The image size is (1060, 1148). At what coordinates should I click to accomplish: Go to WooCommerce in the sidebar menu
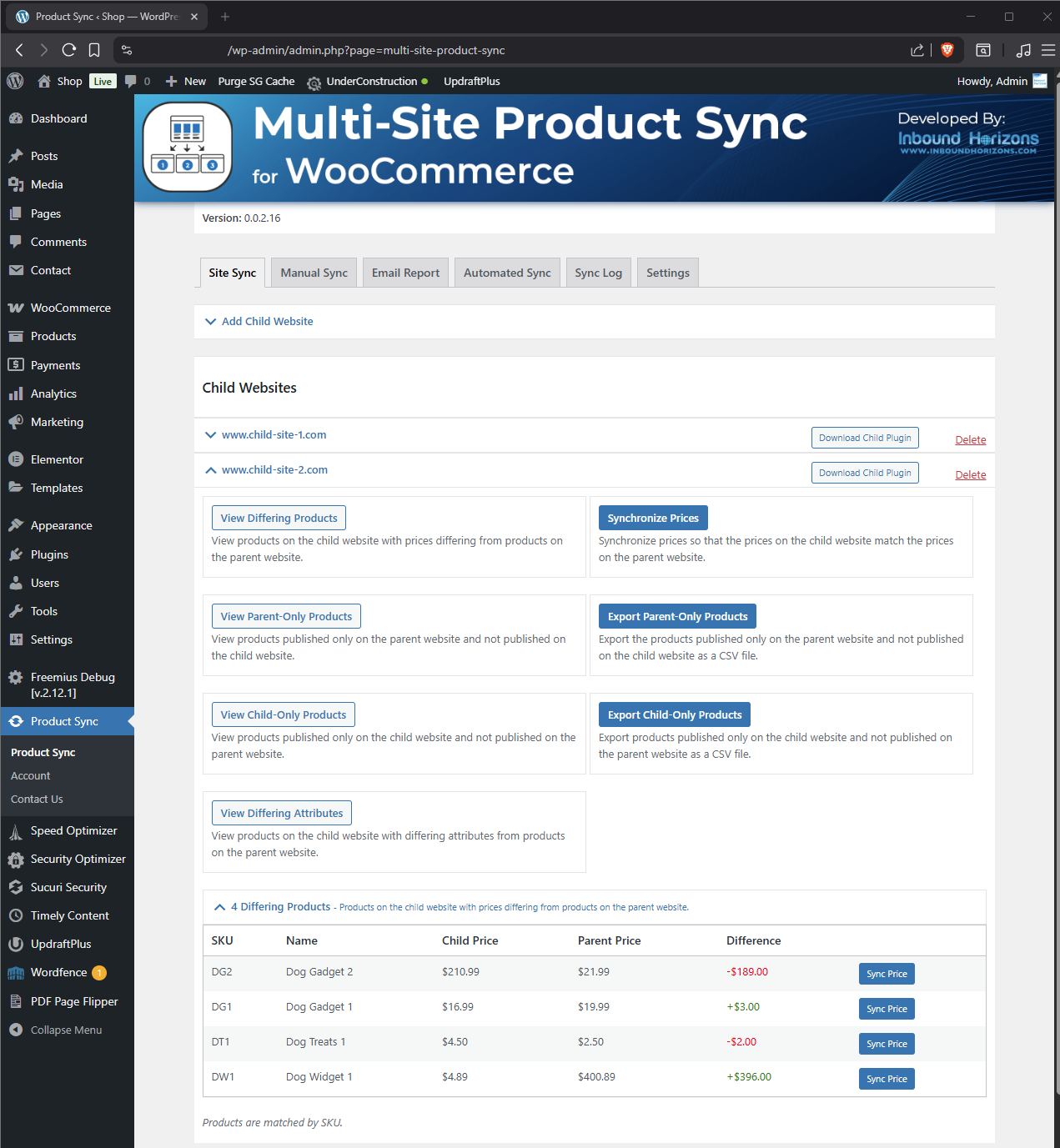pos(70,308)
